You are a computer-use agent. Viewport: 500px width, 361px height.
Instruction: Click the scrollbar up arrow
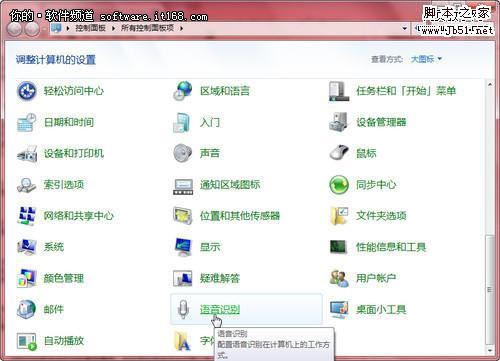[x=489, y=85]
